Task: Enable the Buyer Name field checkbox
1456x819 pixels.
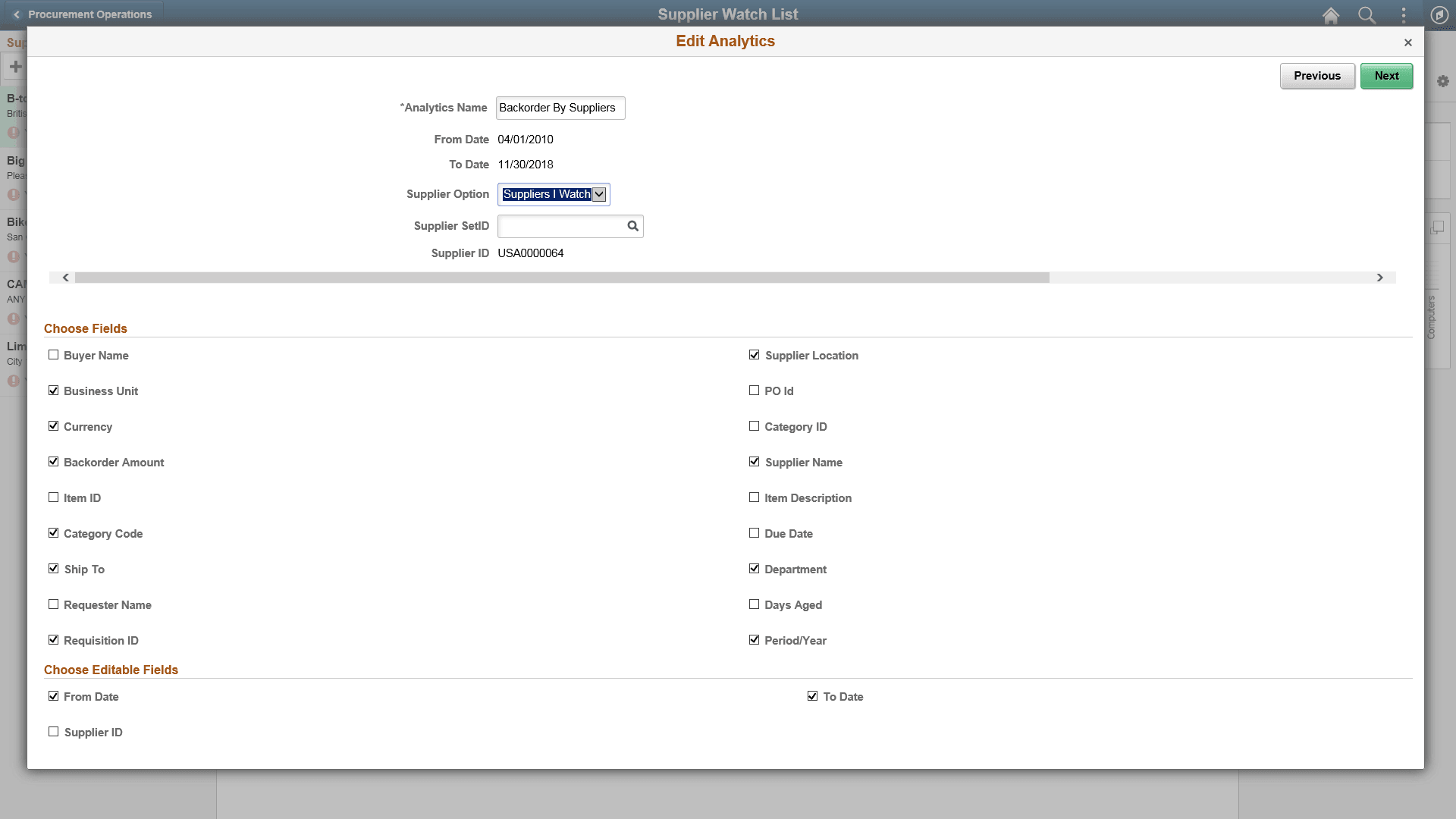Action: tap(53, 354)
